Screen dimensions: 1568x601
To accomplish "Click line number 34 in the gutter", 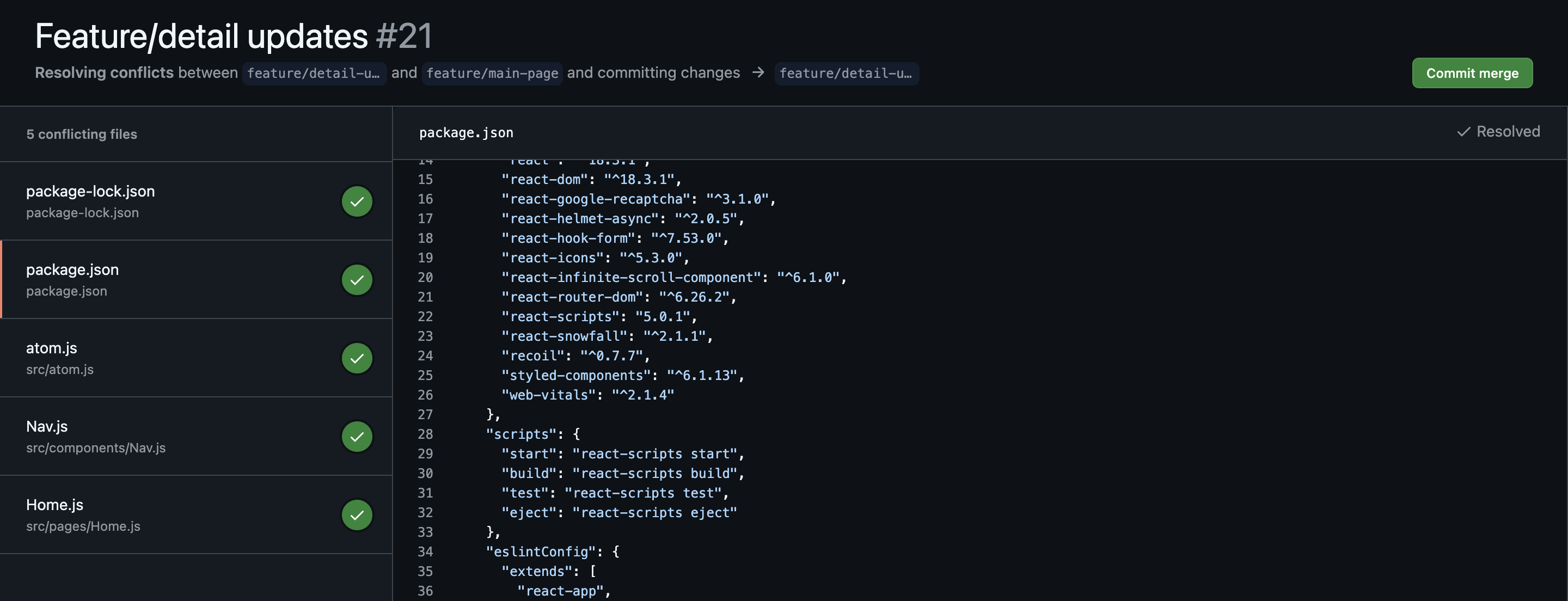I will pyautogui.click(x=425, y=551).
